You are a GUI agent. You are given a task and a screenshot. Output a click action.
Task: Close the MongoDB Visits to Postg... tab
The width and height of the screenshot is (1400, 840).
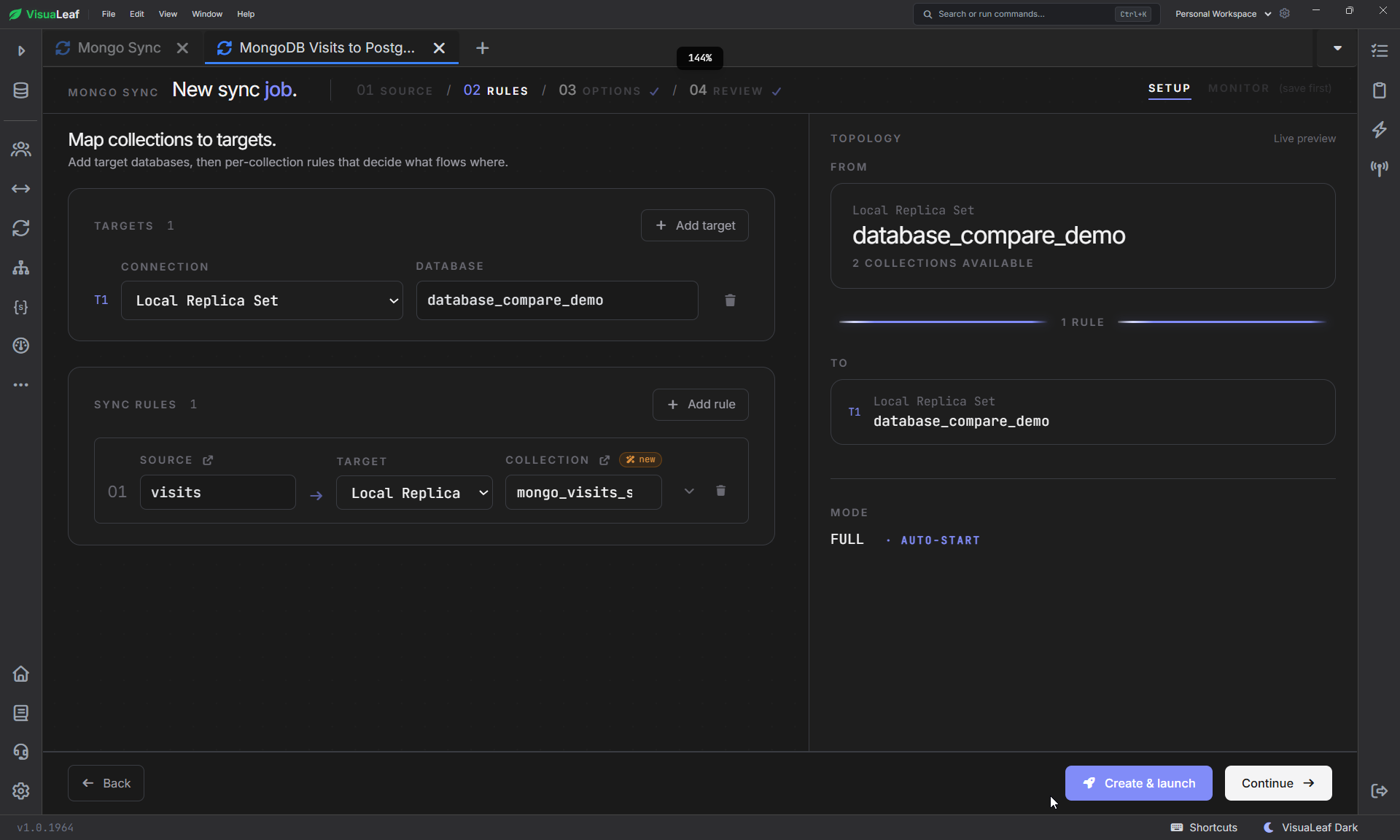[x=439, y=48]
